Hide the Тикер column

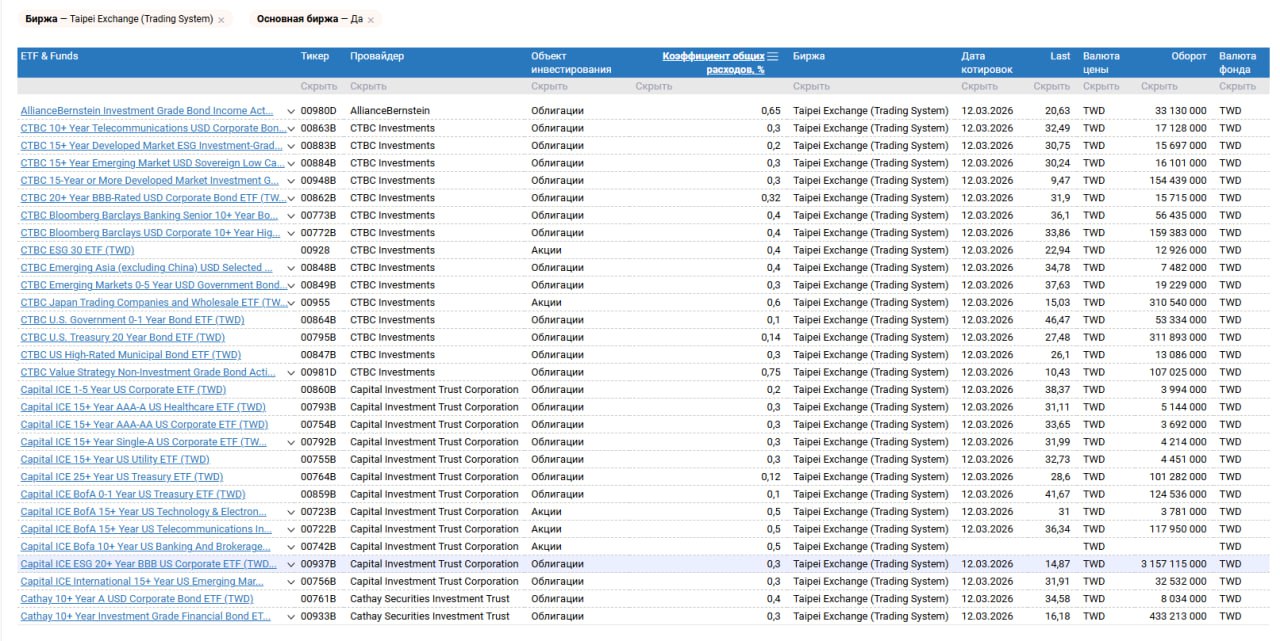318,87
